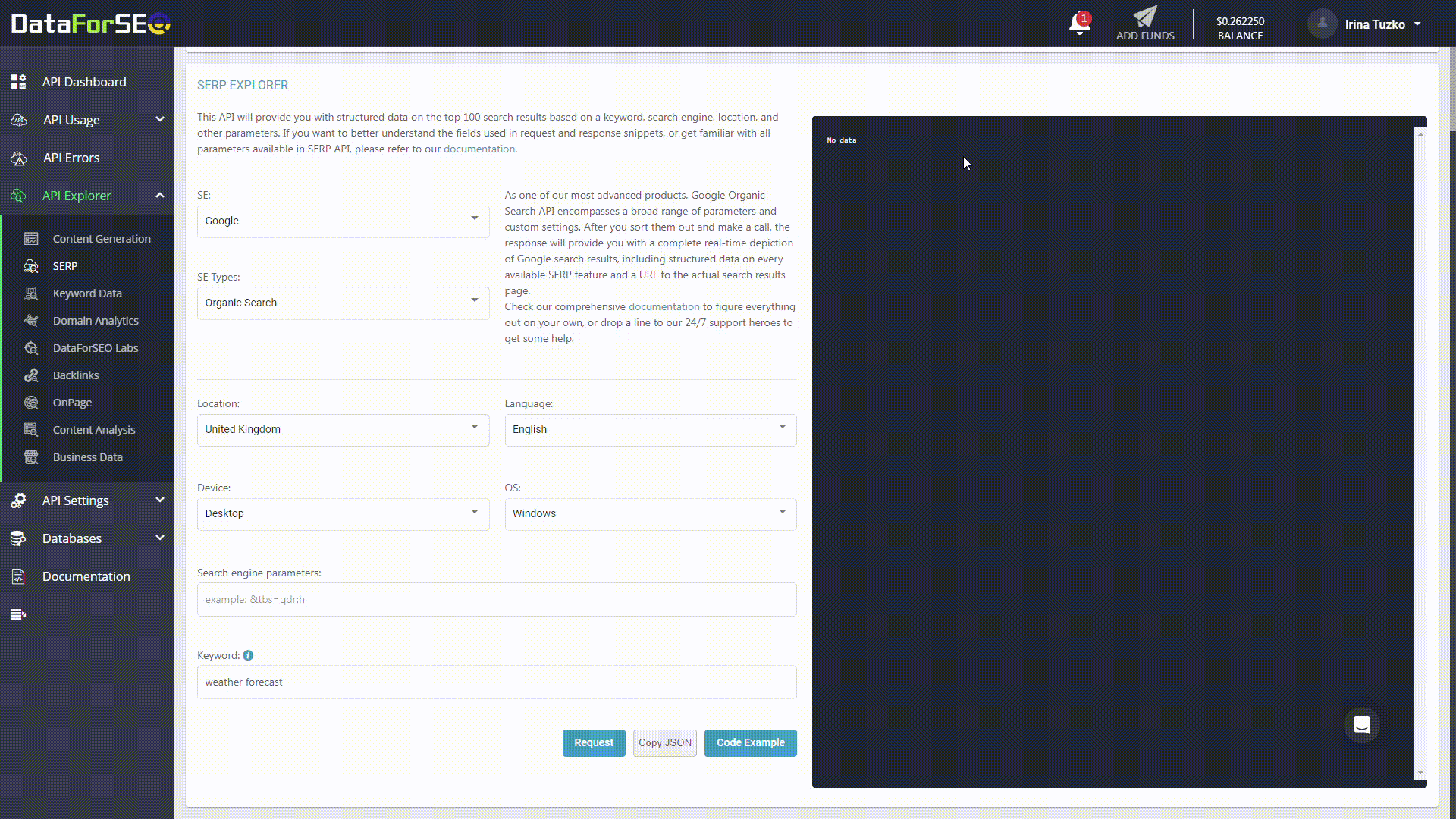Select Business Data in the sidebar
This screenshot has width=1456, height=819.
[88, 457]
